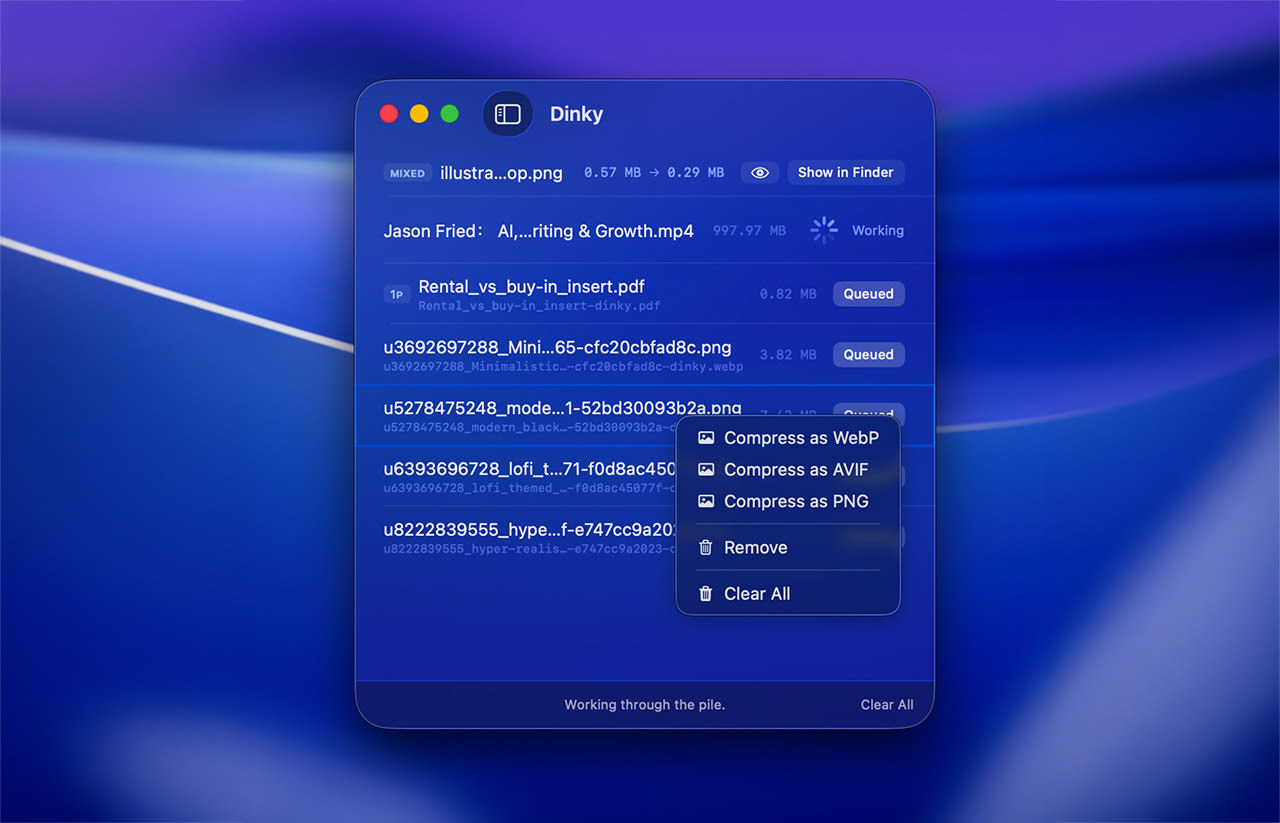
Task: Click Clear All in the bottom status bar
Action: click(x=887, y=704)
